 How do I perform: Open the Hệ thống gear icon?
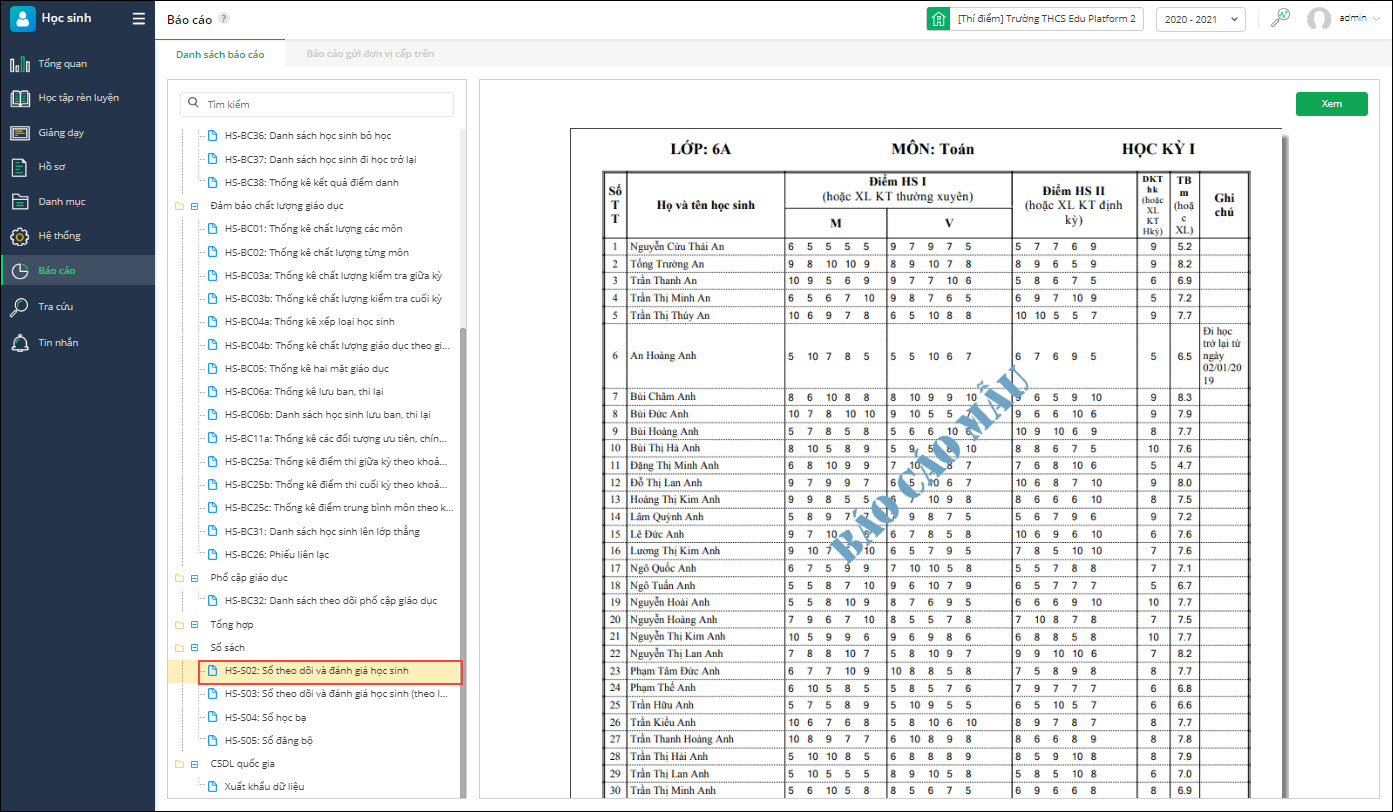pyautogui.click(x=20, y=236)
